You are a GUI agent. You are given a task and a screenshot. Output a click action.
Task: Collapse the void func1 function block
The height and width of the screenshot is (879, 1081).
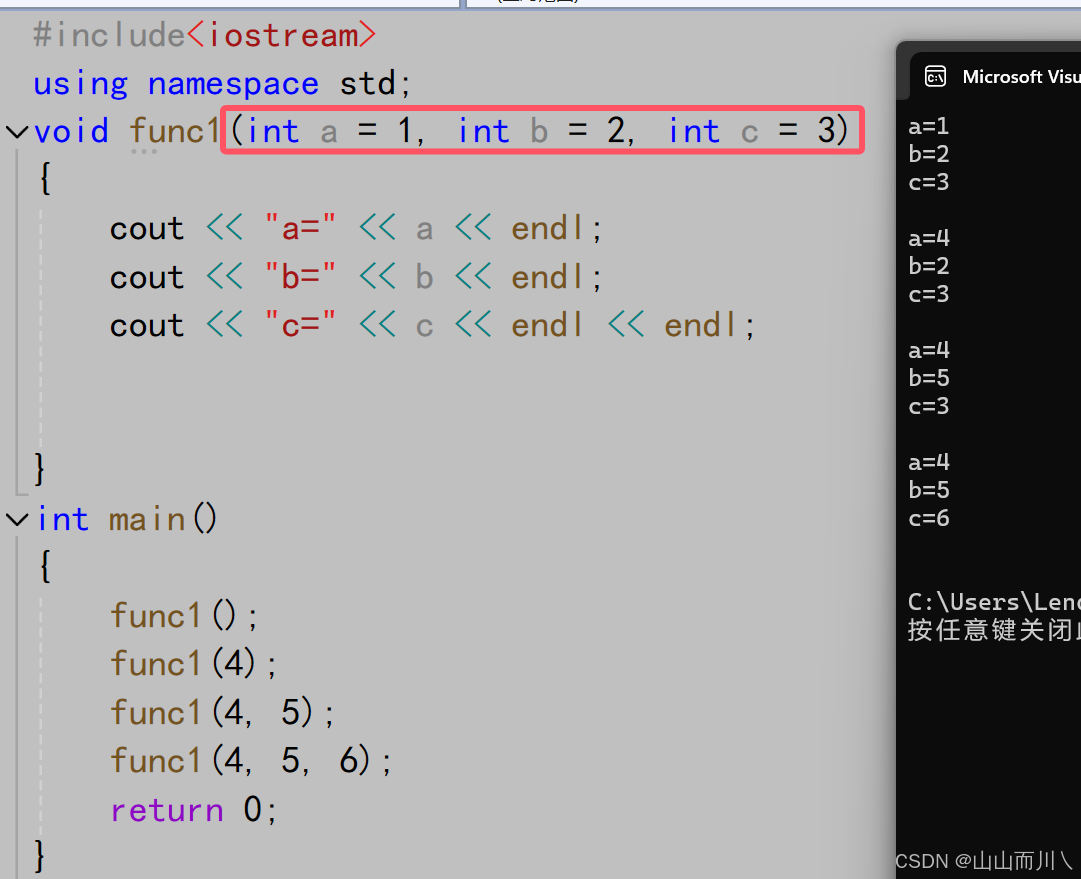pos(17,131)
